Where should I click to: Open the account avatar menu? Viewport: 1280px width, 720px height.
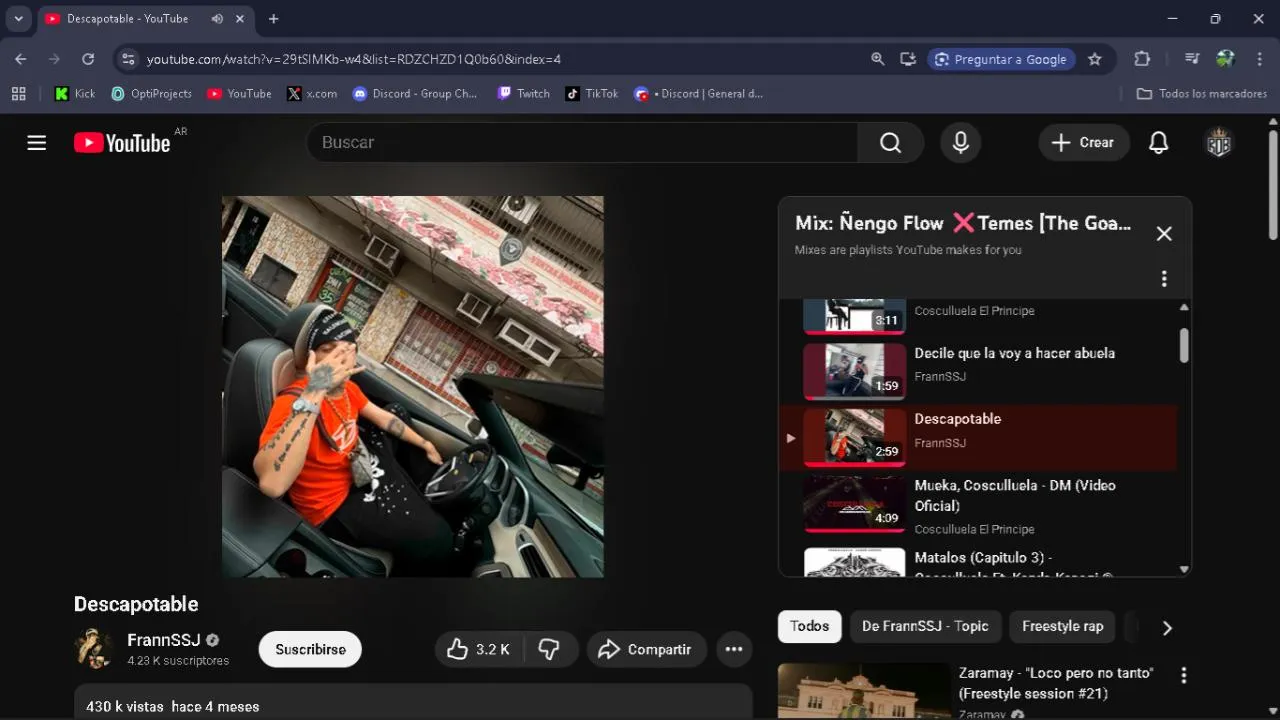pyautogui.click(x=1218, y=143)
